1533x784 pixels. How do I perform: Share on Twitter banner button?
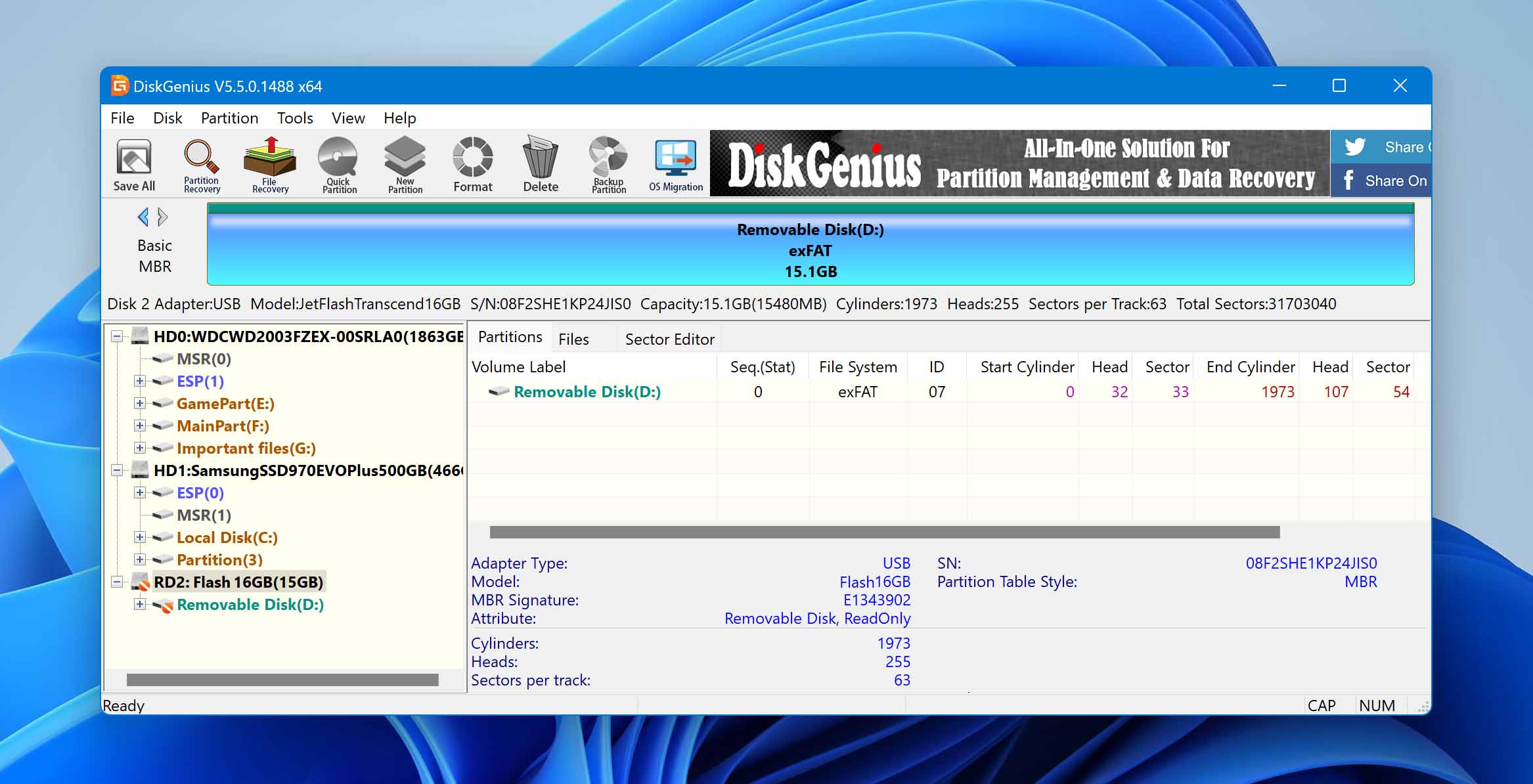coord(1381,147)
